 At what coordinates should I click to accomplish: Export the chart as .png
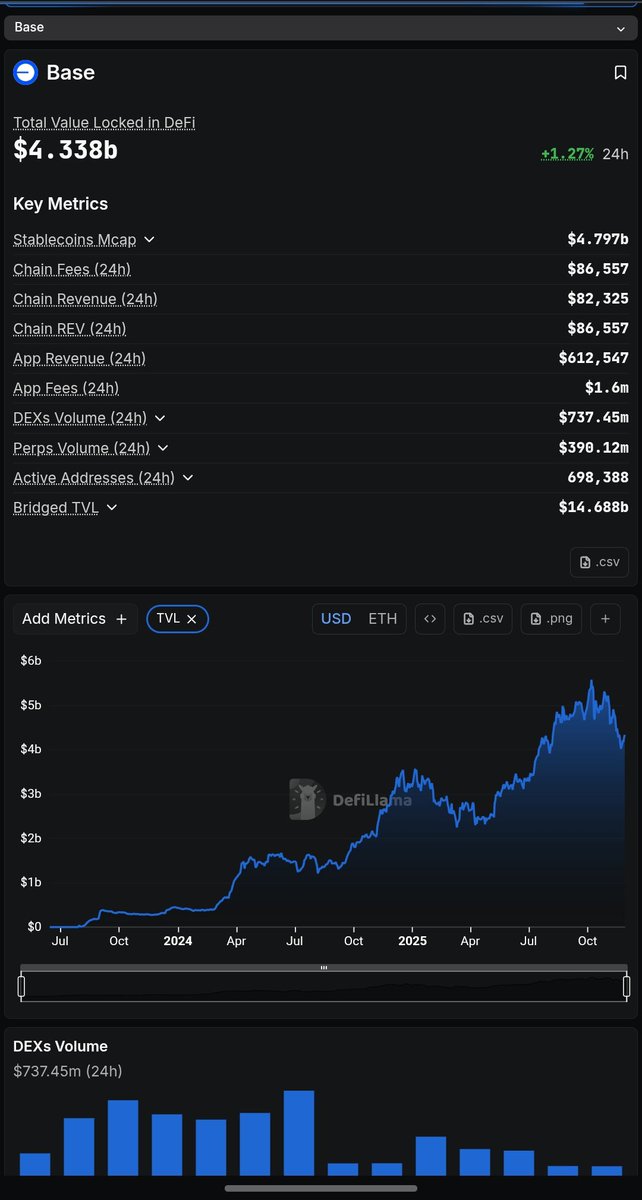pyautogui.click(x=551, y=619)
